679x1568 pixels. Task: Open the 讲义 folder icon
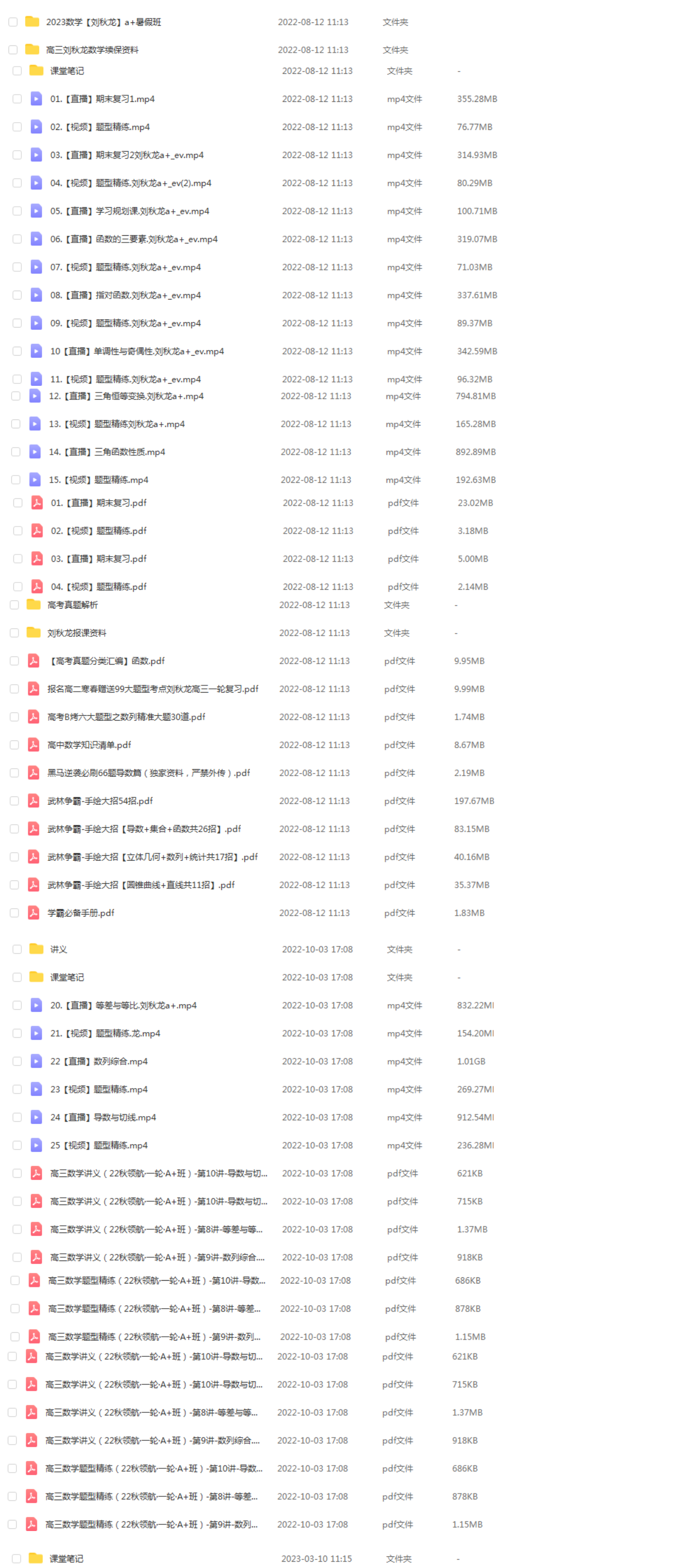[x=36, y=949]
